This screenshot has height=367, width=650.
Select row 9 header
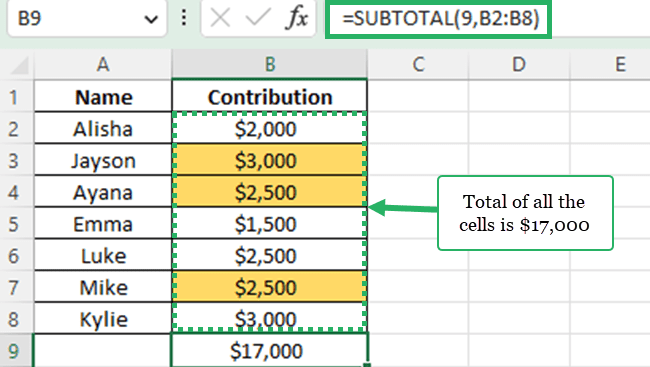14,351
